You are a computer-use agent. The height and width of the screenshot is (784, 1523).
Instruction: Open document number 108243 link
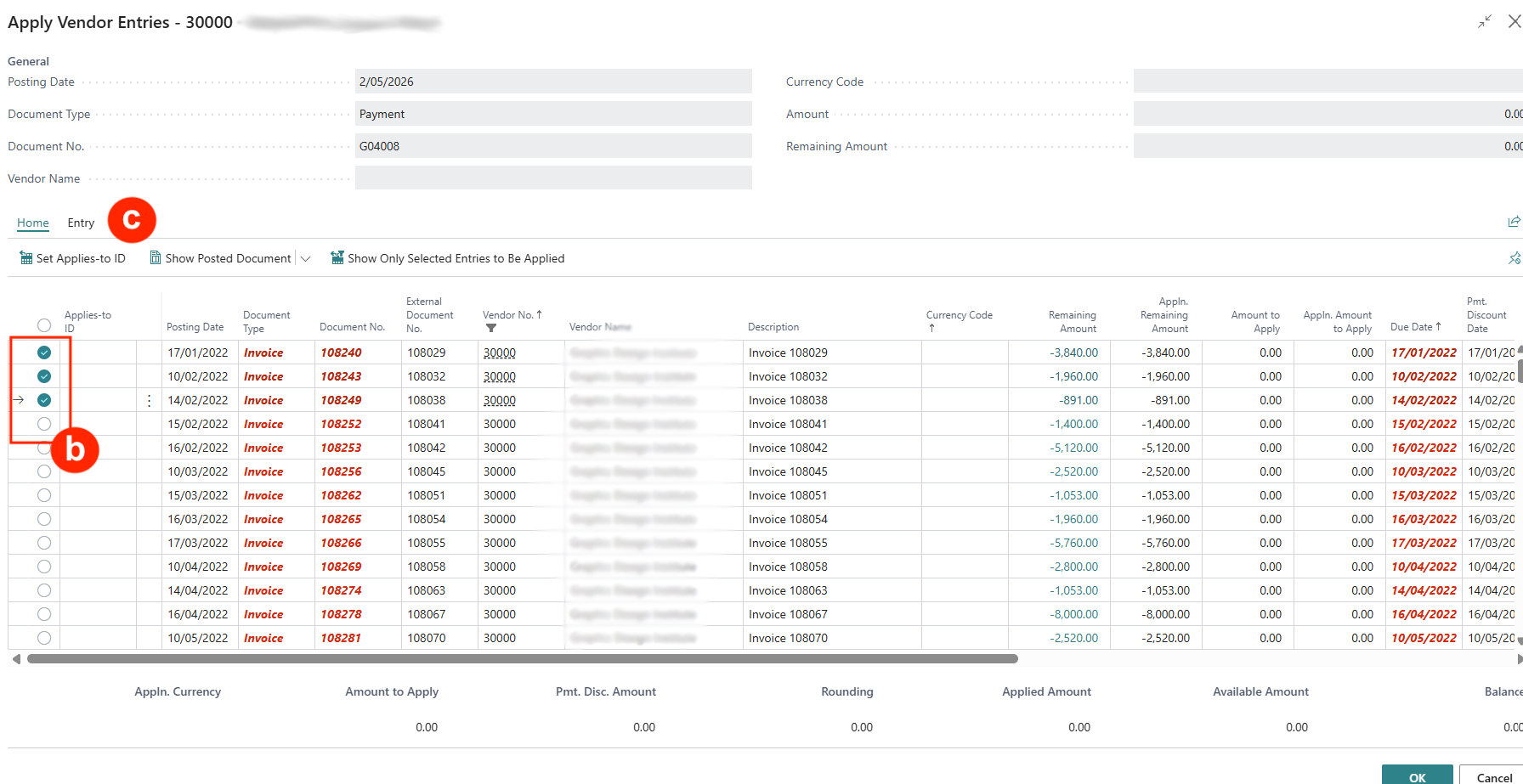tap(341, 376)
